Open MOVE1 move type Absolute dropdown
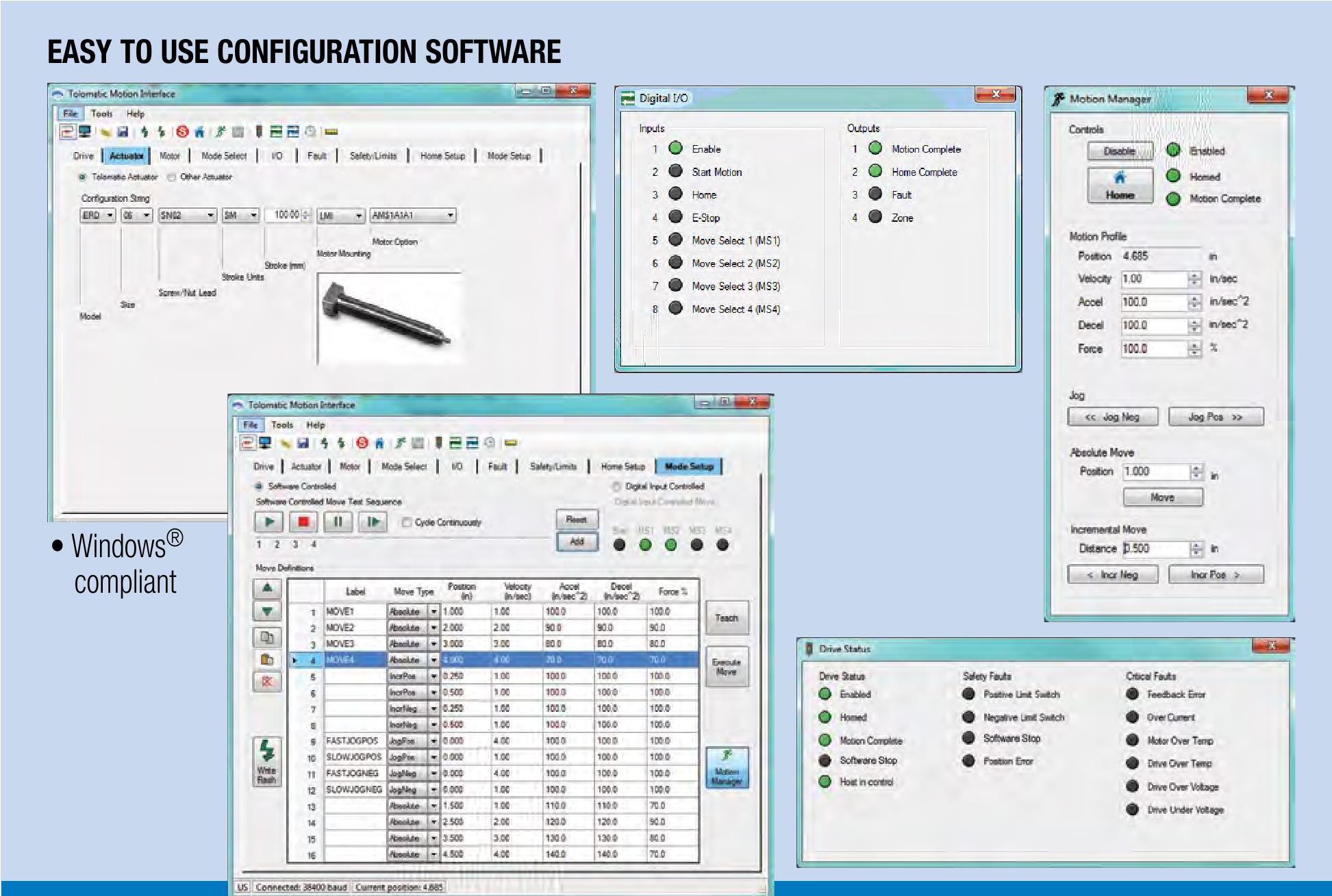Viewport: 1332px width, 896px height. (x=433, y=611)
